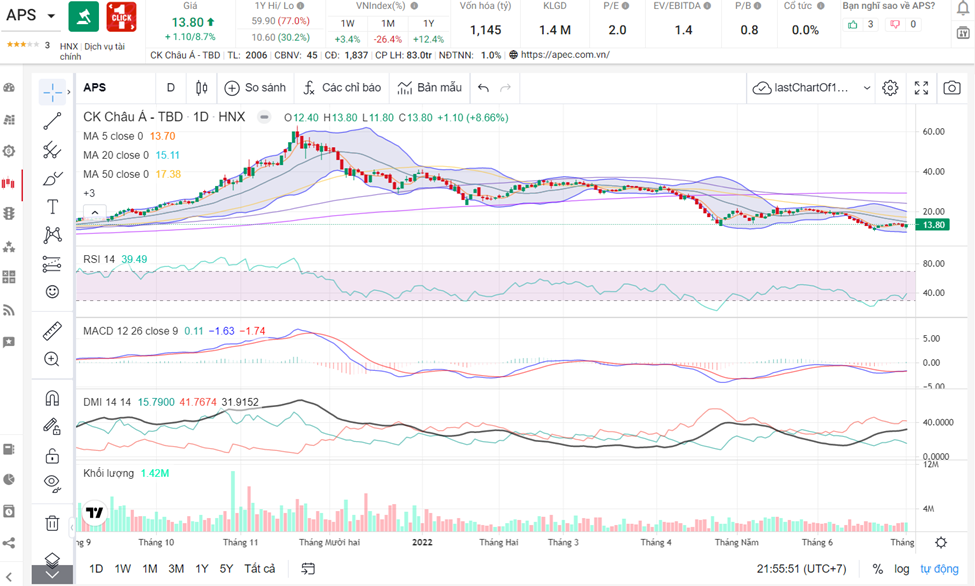Click the thumbs up vote for APS

853,24
